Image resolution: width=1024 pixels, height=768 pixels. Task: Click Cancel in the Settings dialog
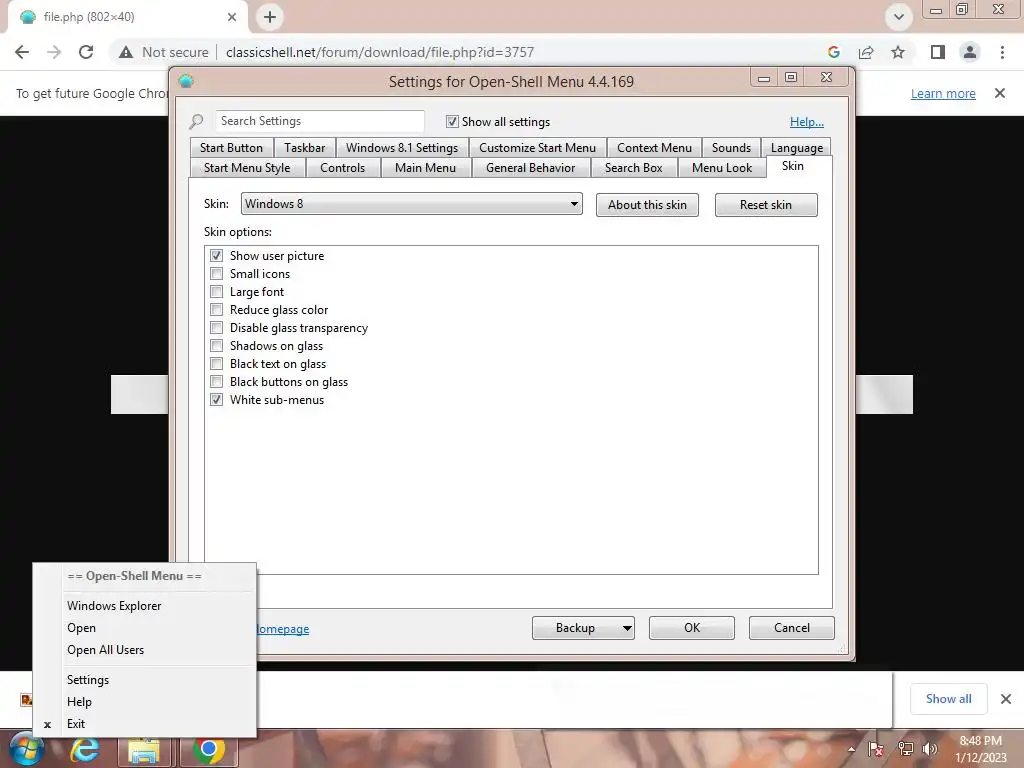pos(792,628)
